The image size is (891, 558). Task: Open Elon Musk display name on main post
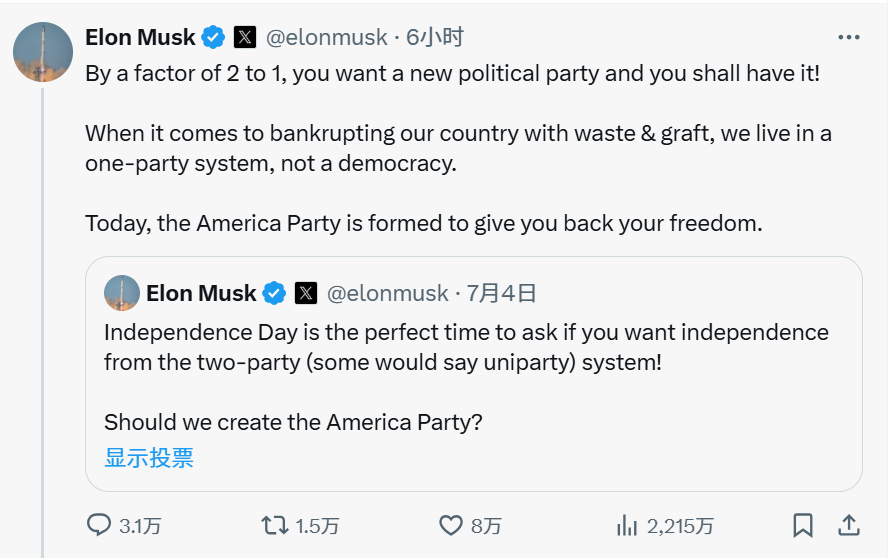coord(140,38)
